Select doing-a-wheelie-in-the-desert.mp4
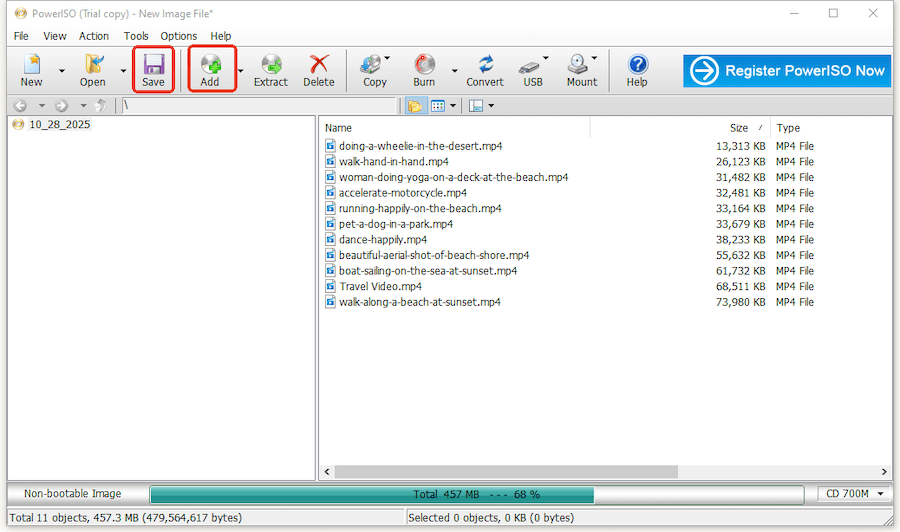This screenshot has height=532, width=900. coord(420,146)
